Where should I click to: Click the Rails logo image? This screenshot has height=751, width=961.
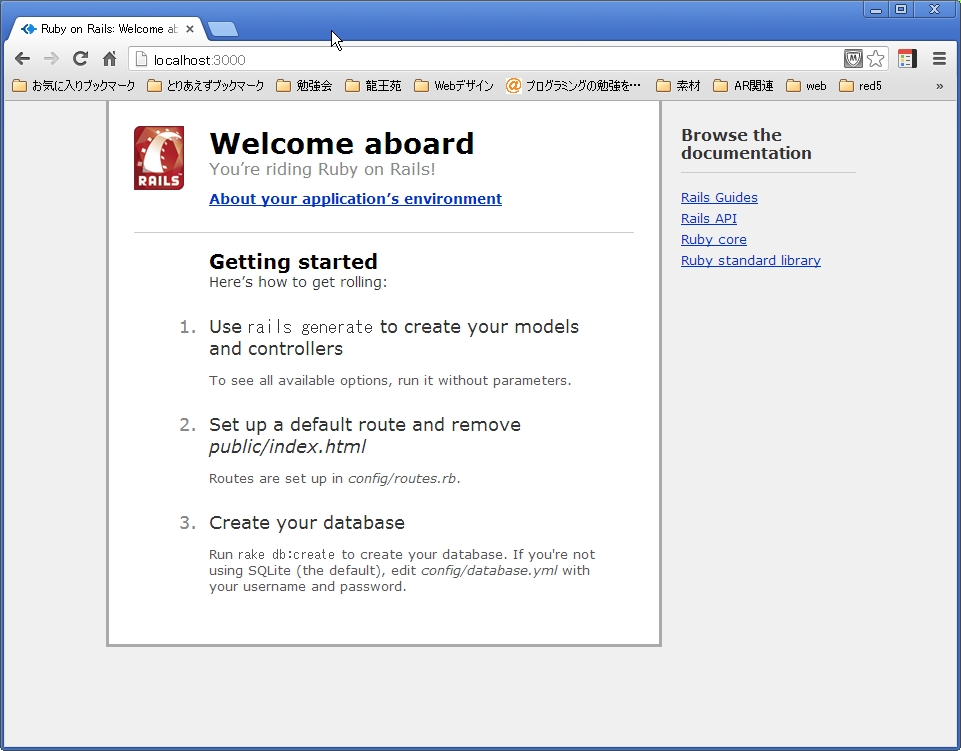tap(159, 158)
